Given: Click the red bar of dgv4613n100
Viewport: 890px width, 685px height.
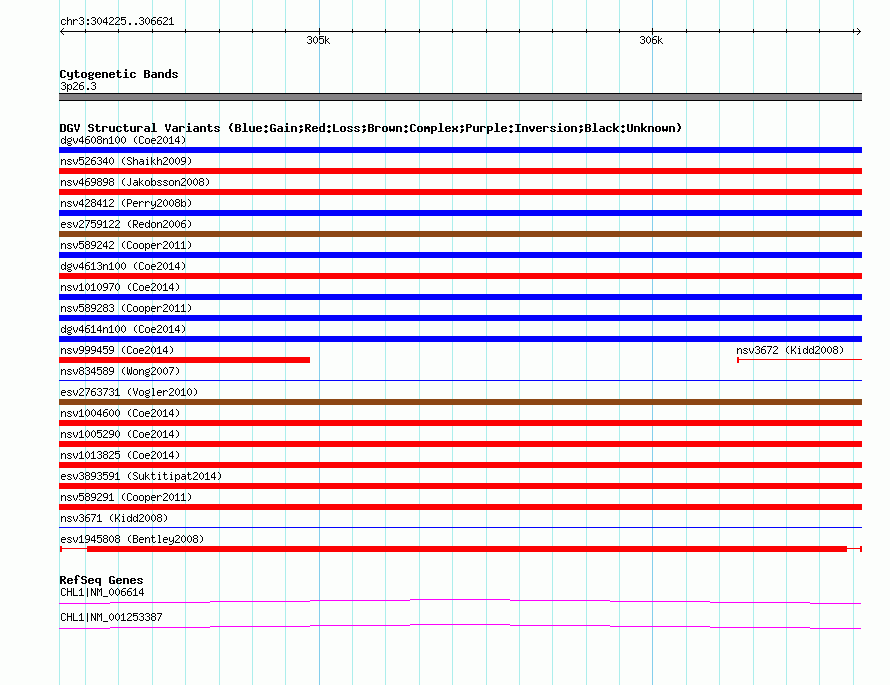Looking at the screenshot, I should [460, 276].
